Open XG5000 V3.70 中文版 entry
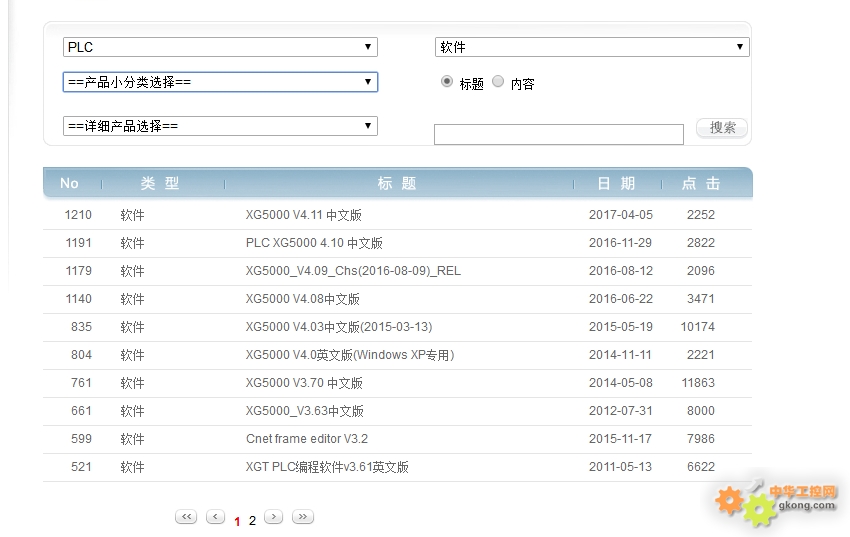 [304, 383]
